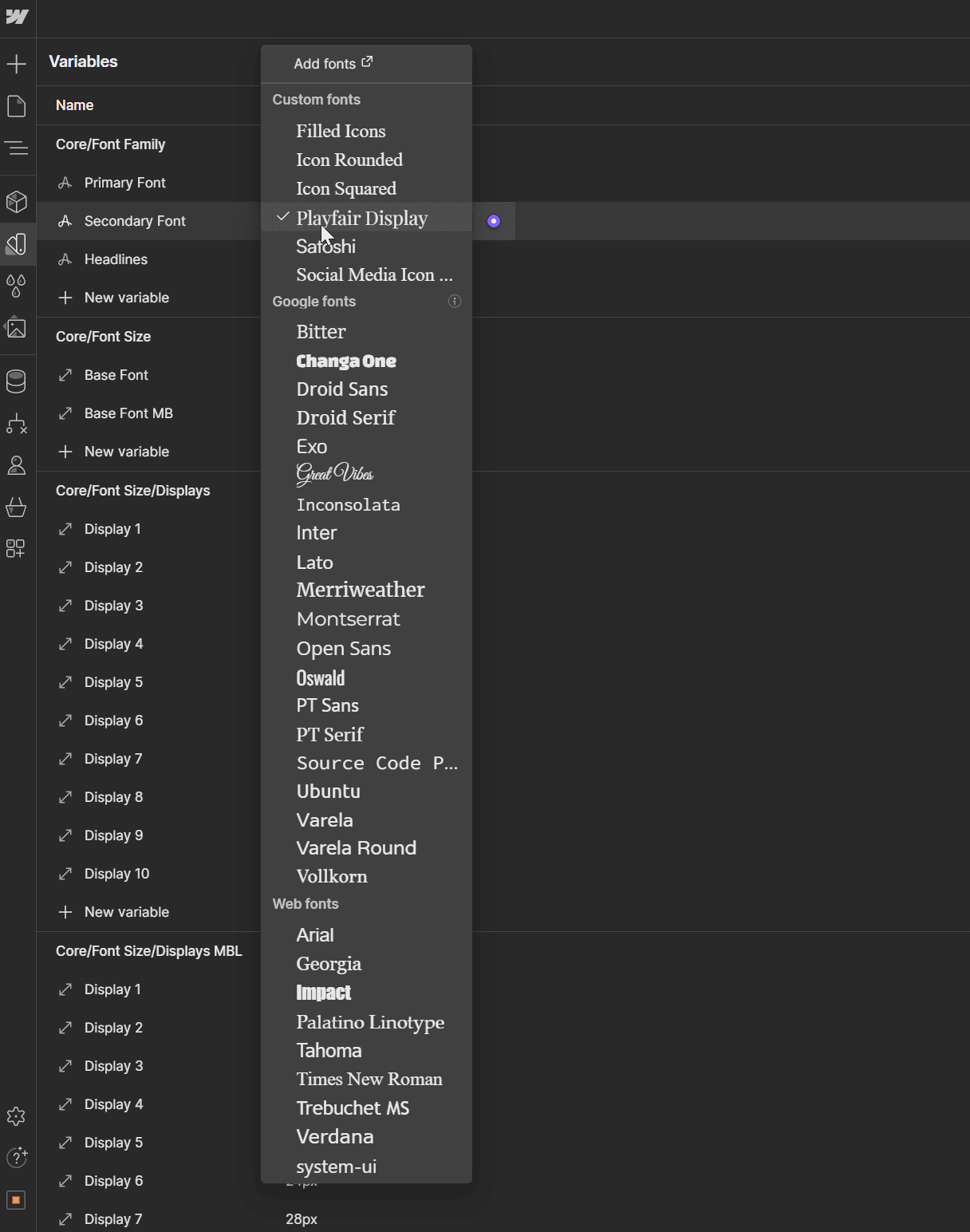Select Display 10 variable row
The image size is (970, 1232).
click(x=148, y=874)
